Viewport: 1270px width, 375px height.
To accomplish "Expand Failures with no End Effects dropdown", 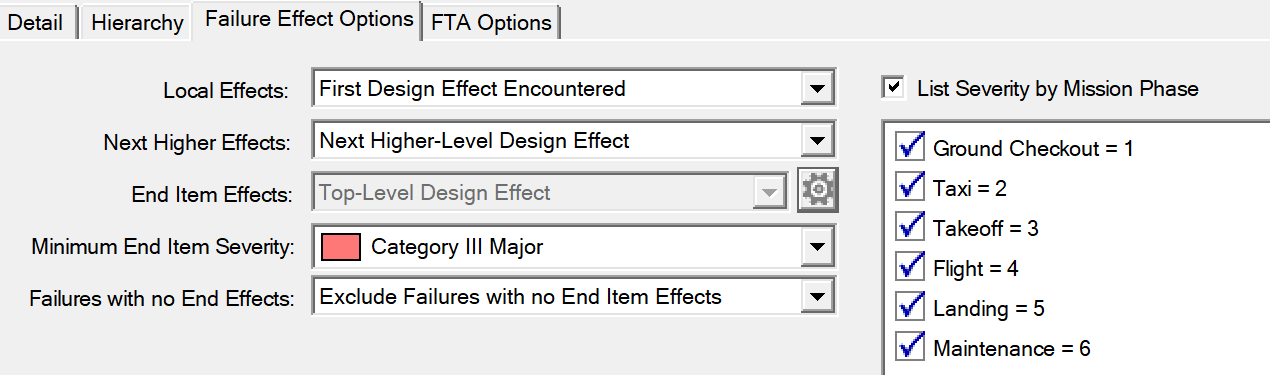I will [x=817, y=296].
